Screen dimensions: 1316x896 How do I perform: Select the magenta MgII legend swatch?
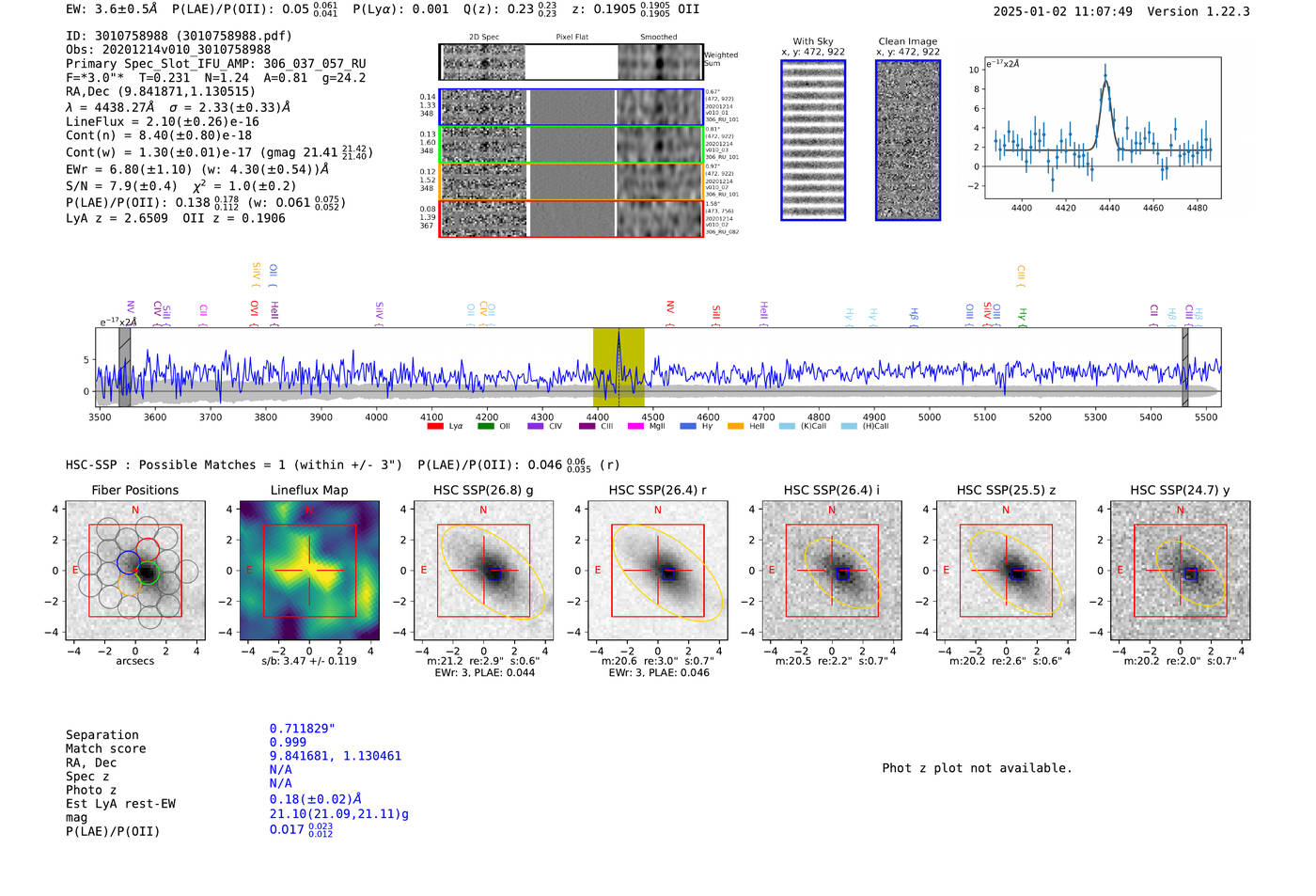(x=635, y=426)
